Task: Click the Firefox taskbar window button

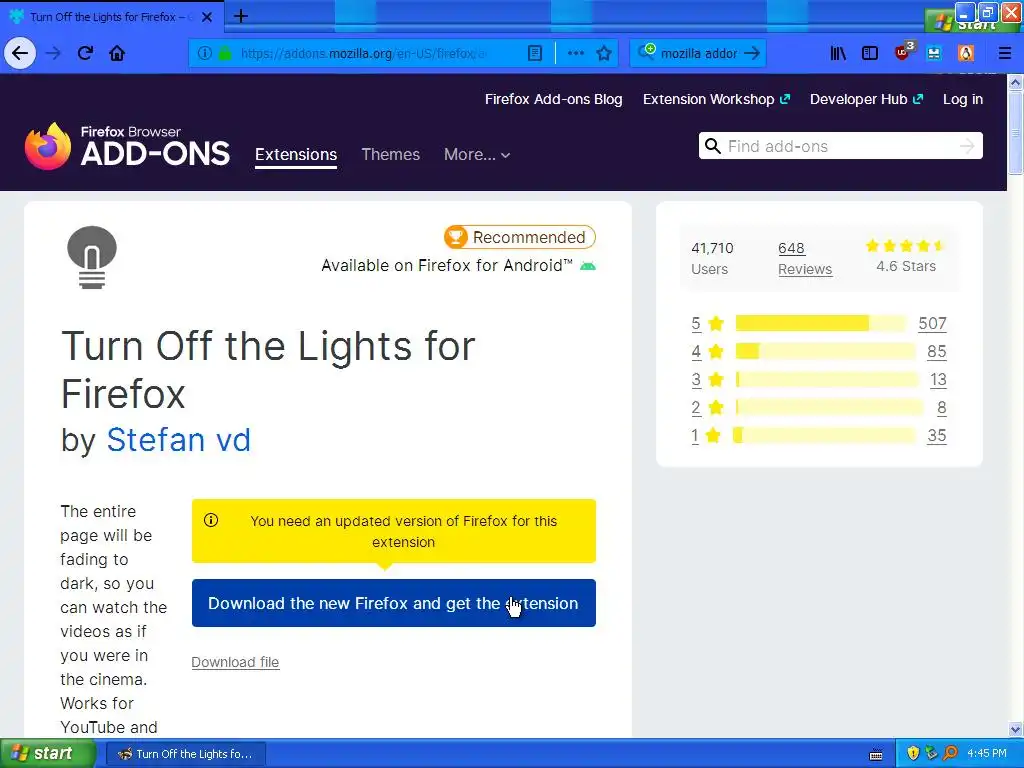Action: click(x=185, y=754)
